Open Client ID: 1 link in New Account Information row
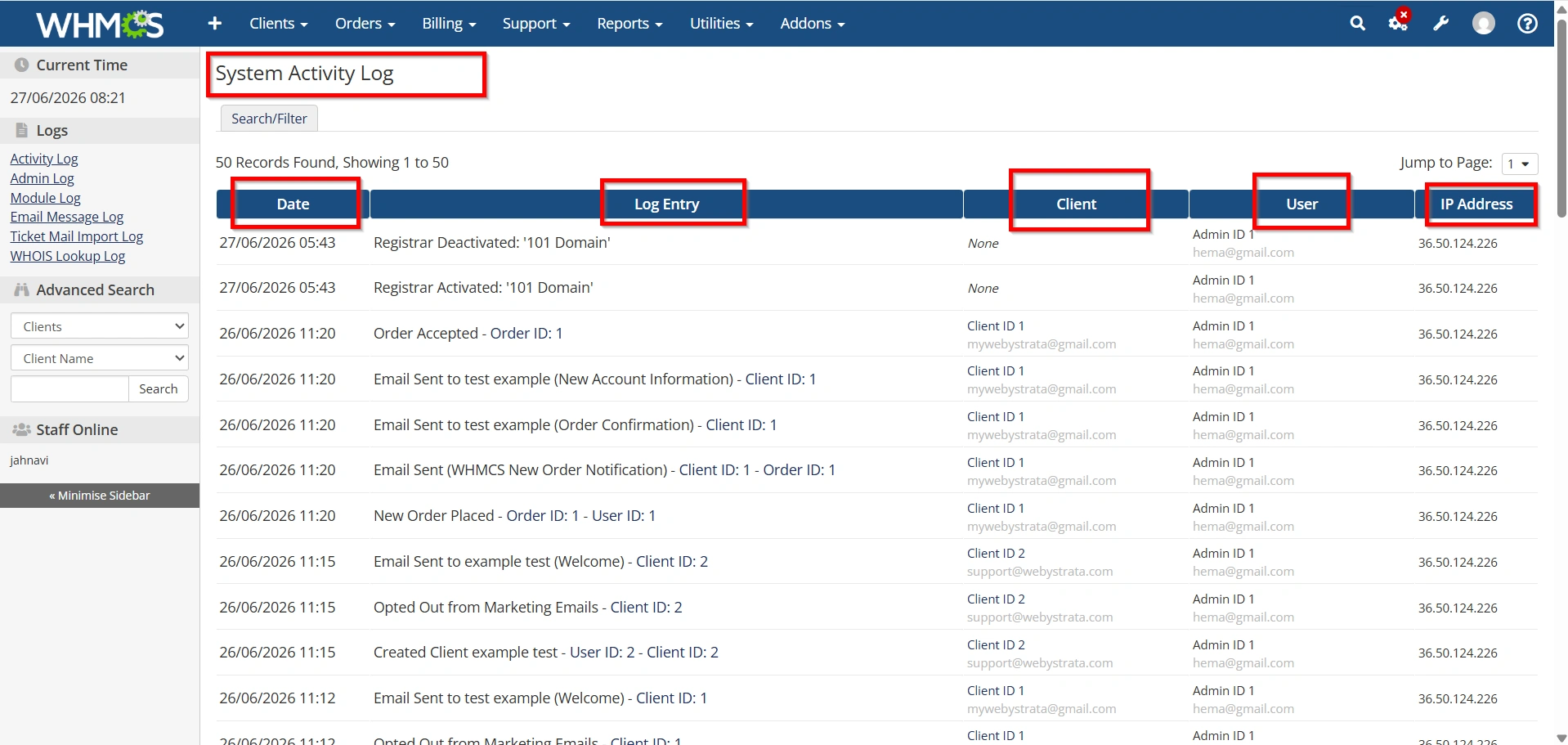Screen dimensions: 1568x745 click(x=781, y=379)
